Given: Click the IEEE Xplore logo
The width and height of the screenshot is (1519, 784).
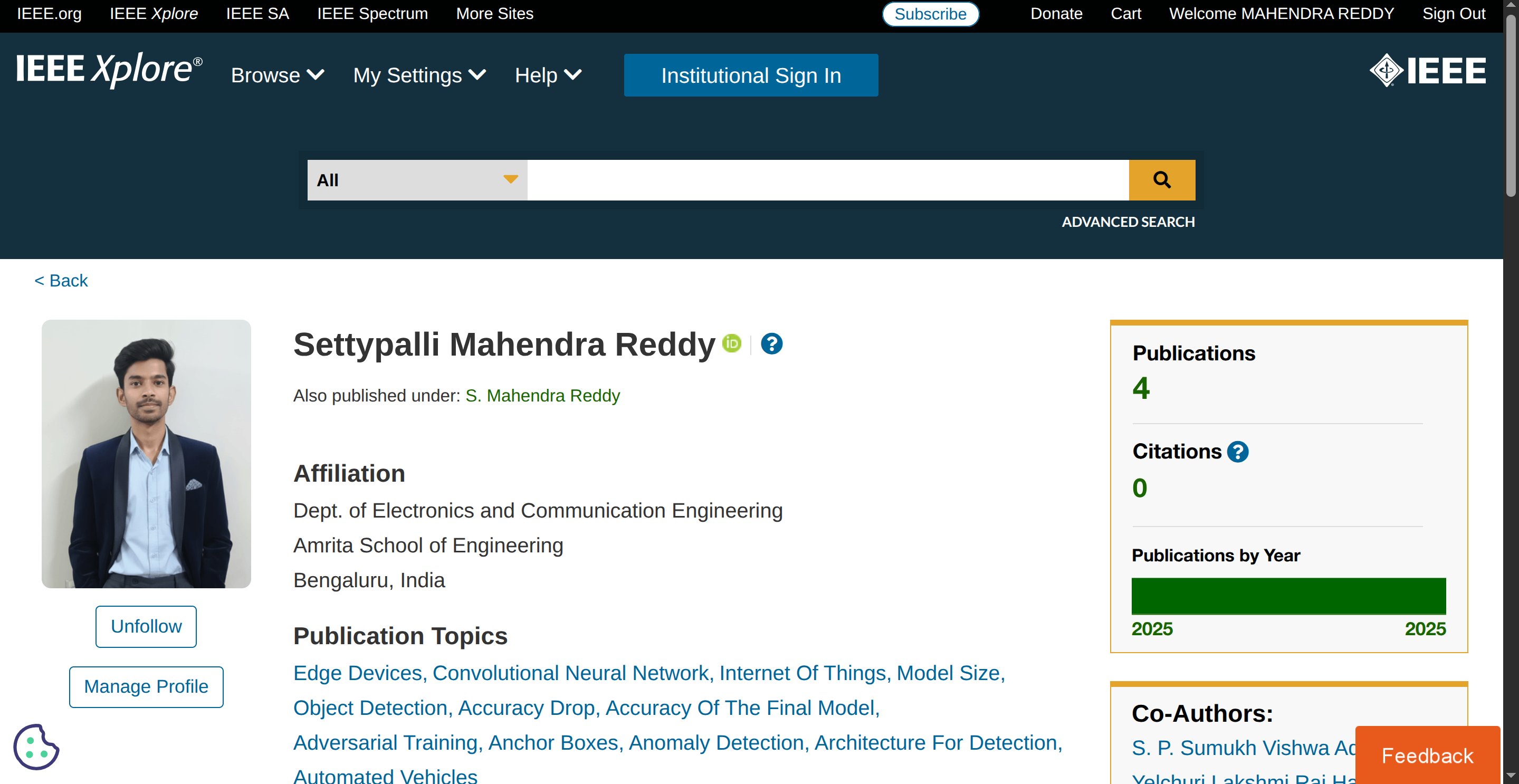Looking at the screenshot, I should (109, 70).
